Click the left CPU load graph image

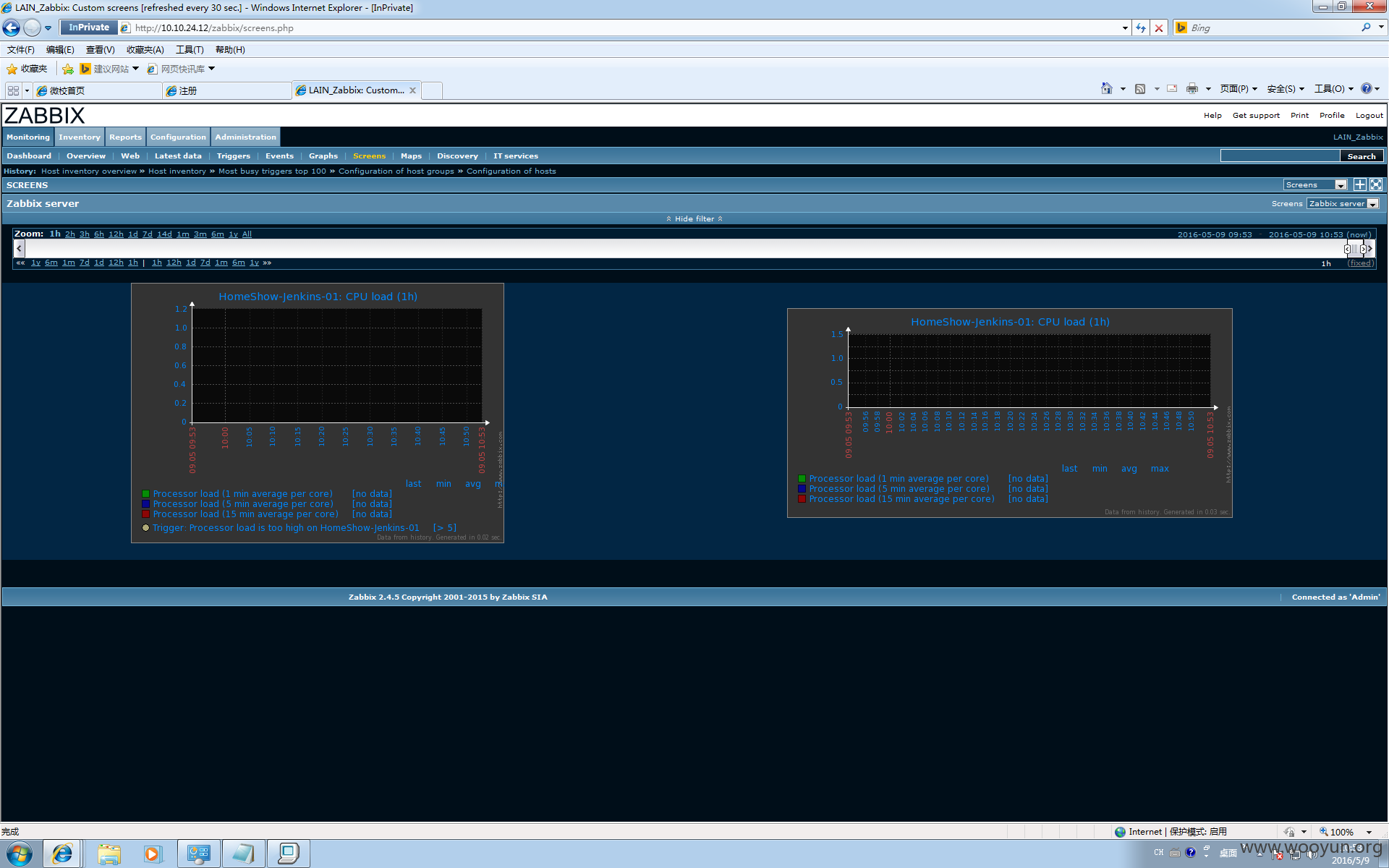pos(318,413)
